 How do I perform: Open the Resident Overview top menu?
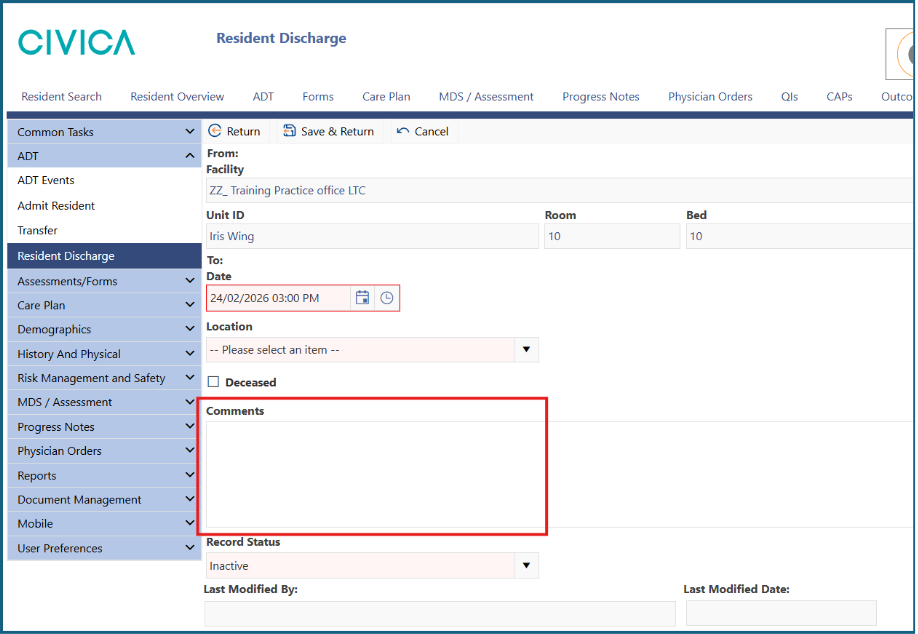177,97
